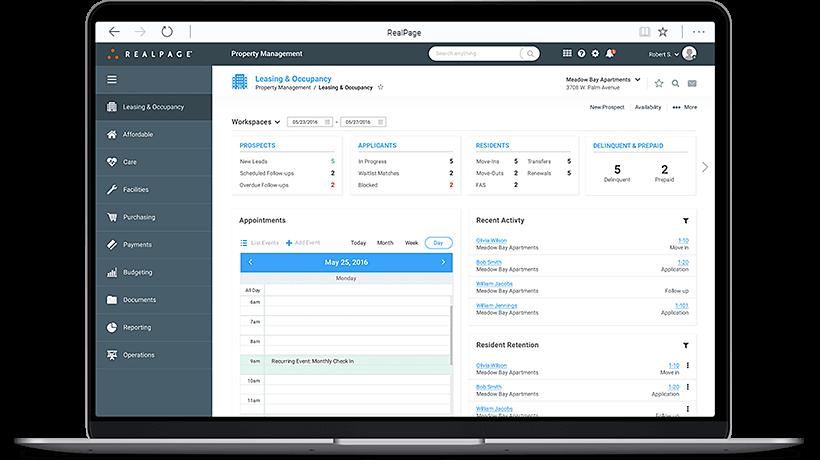
Task: Click the browser forward arrow
Action: pyautogui.click(x=140, y=32)
